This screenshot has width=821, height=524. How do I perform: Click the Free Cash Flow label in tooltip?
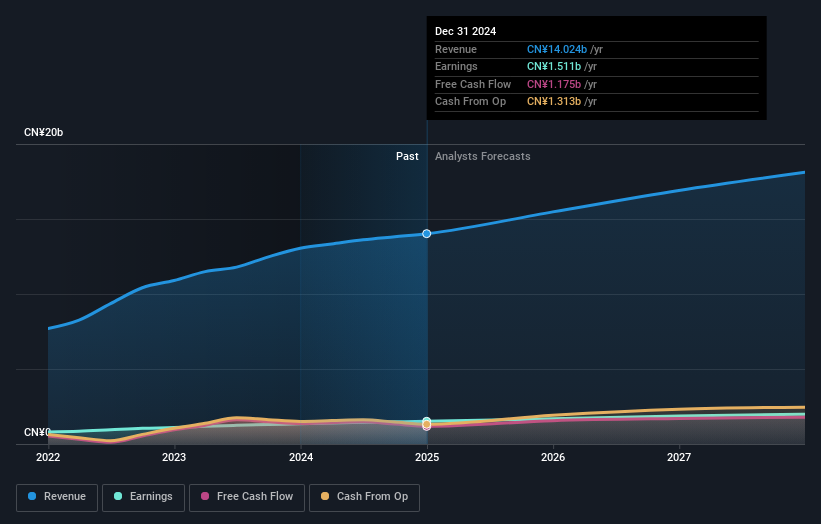tap(473, 84)
